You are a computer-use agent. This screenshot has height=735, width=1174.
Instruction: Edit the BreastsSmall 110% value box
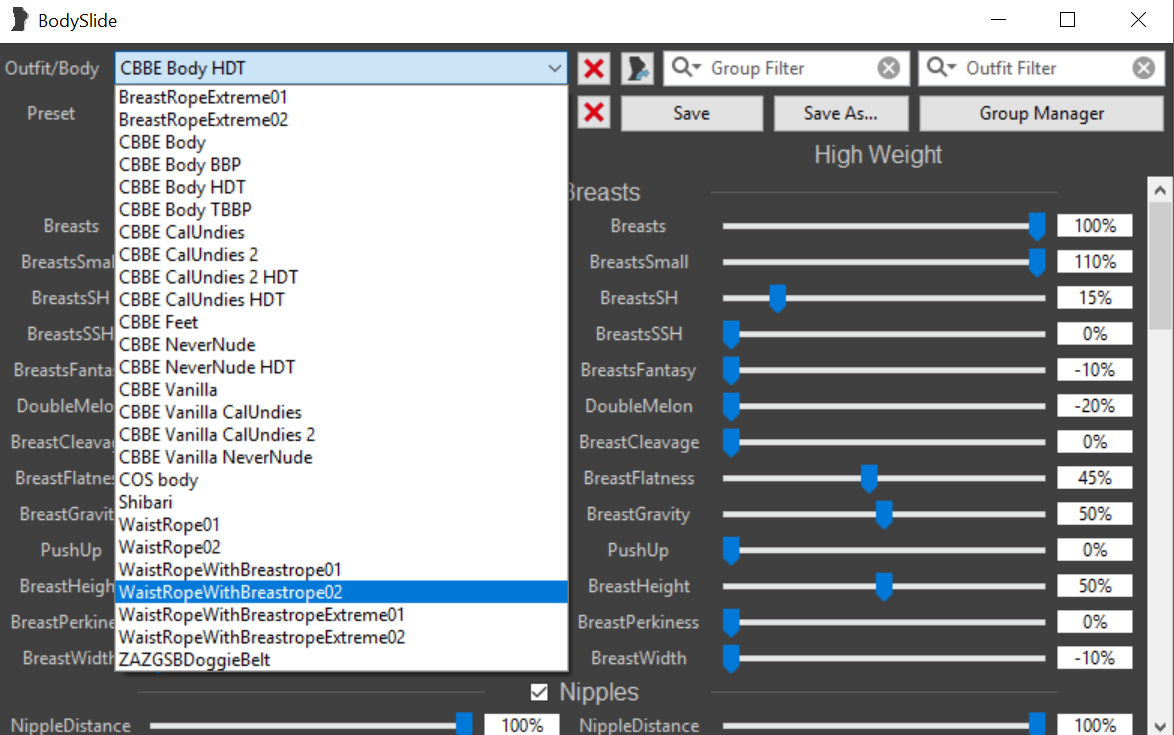1095,262
